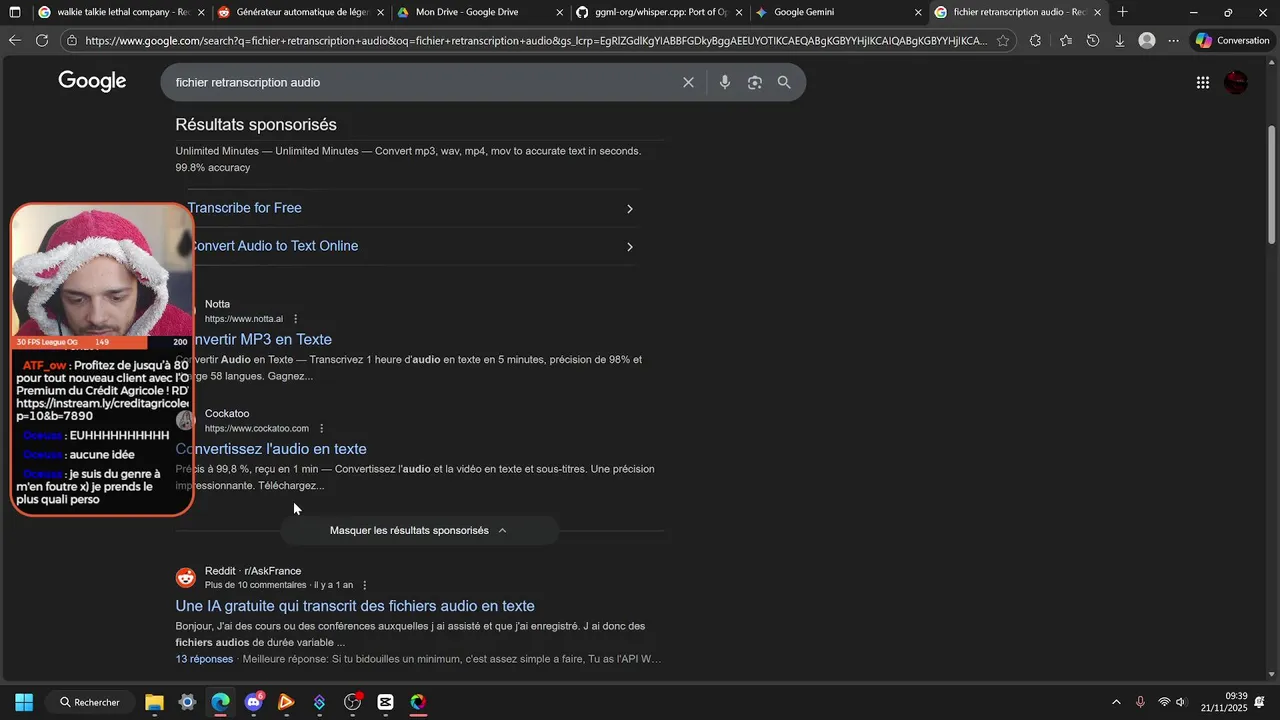Close the Google Gemini tab

918,13
